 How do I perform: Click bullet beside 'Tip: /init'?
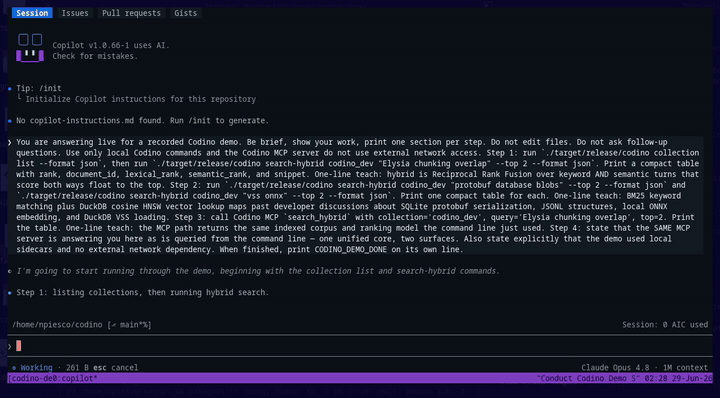(x=10, y=89)
